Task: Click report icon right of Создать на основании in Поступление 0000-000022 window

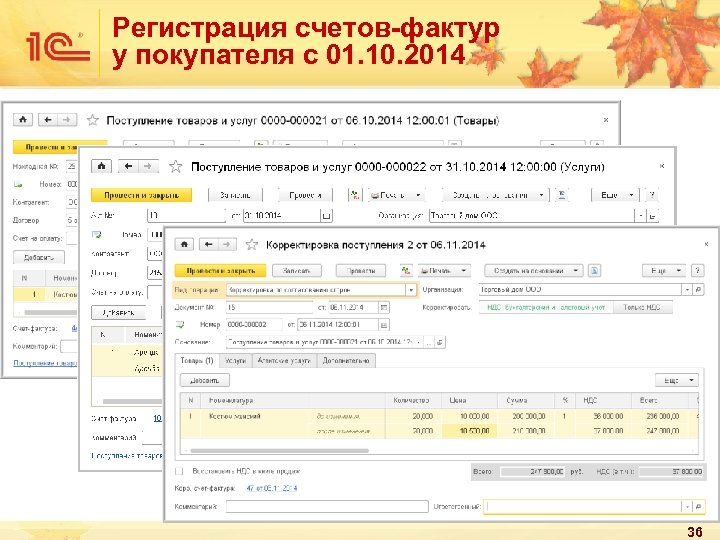Action: pos(561,195)
